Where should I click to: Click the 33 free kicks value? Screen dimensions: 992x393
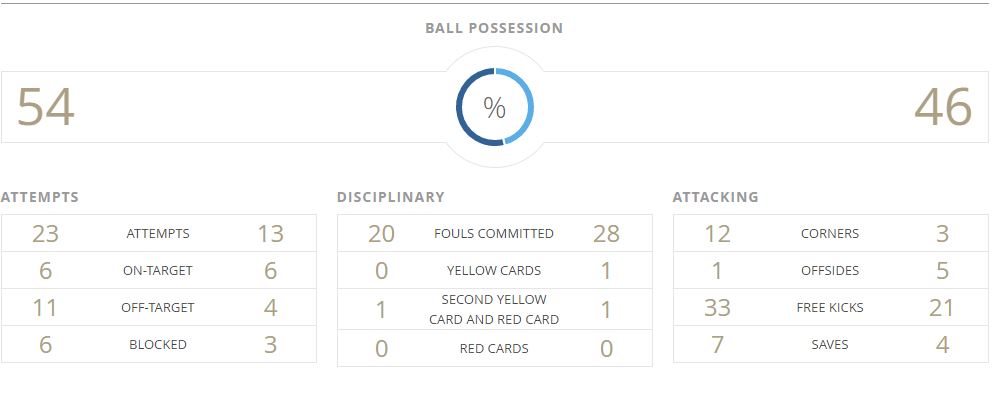click(x=717, y=308)
